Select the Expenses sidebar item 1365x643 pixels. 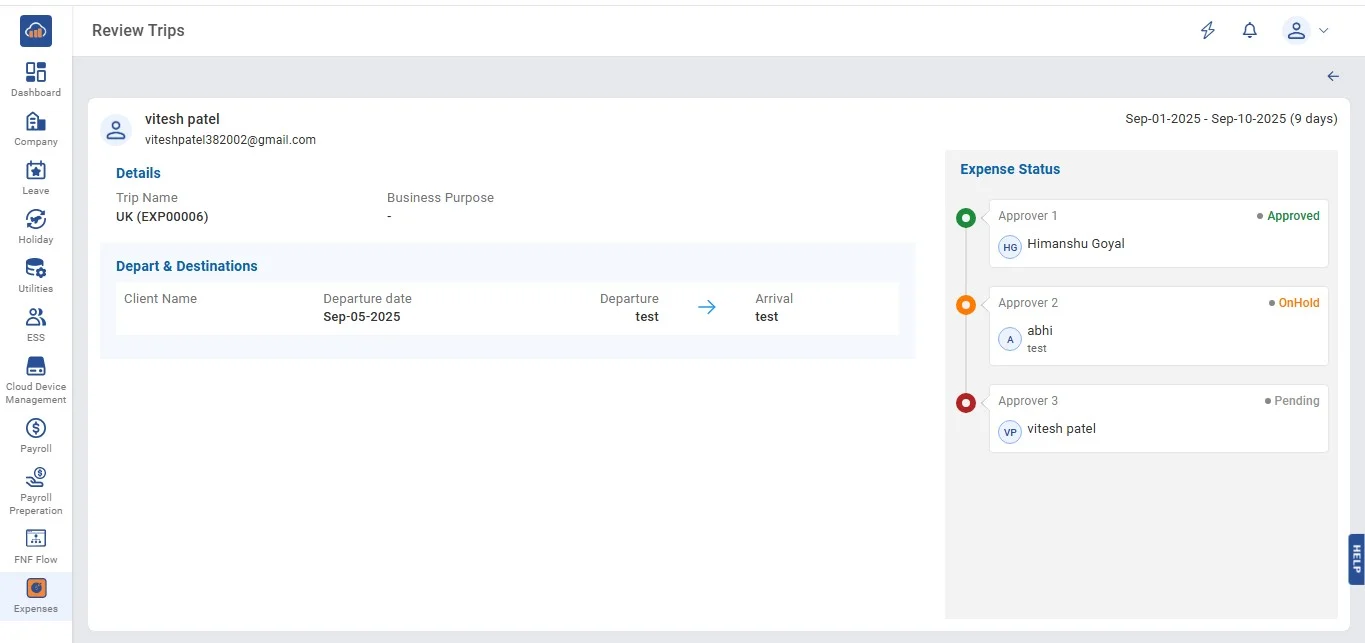click(36, 589)
